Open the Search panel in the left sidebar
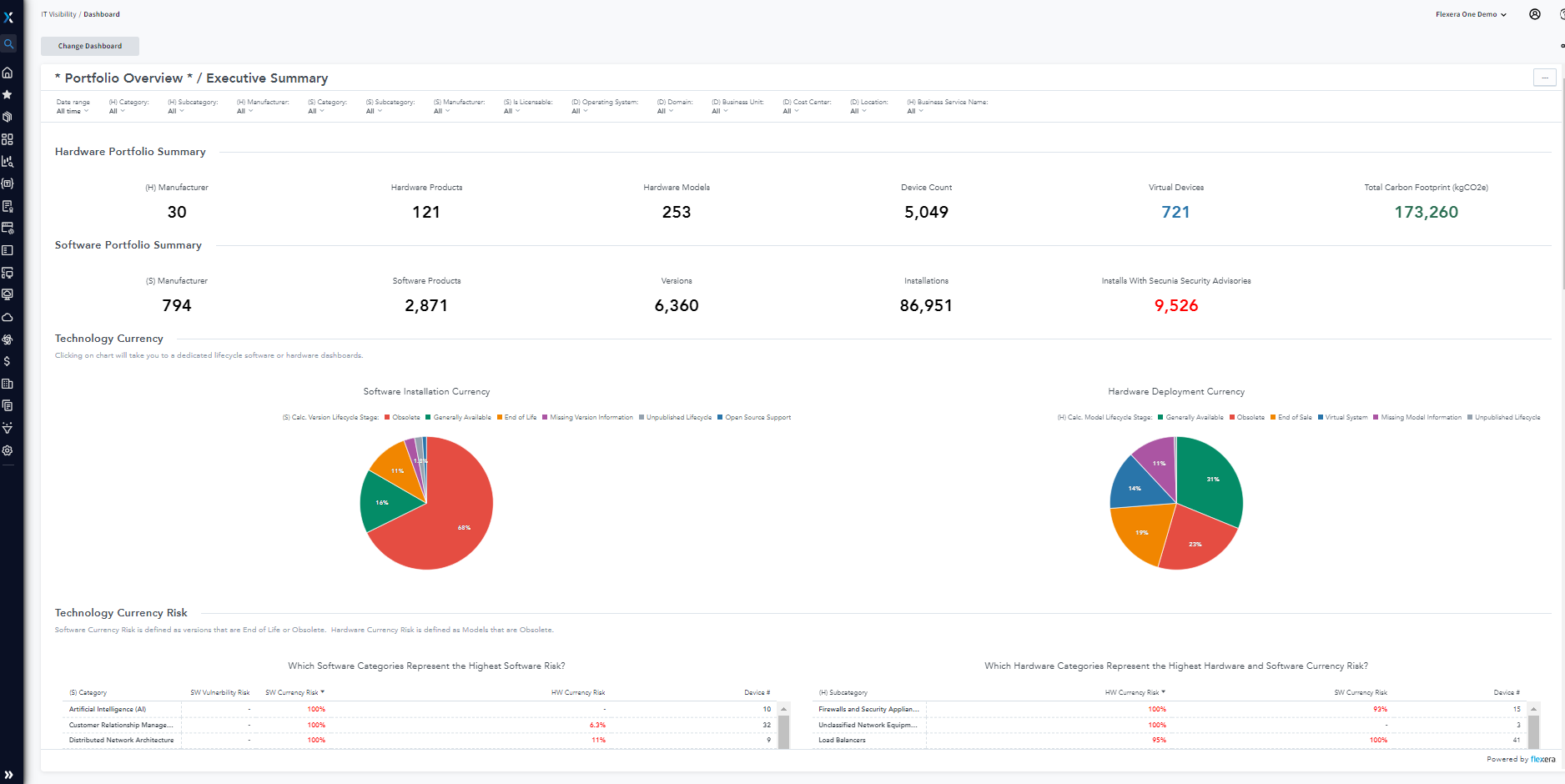The width and height of the screenshot is (1565, 784). [8, 43]
